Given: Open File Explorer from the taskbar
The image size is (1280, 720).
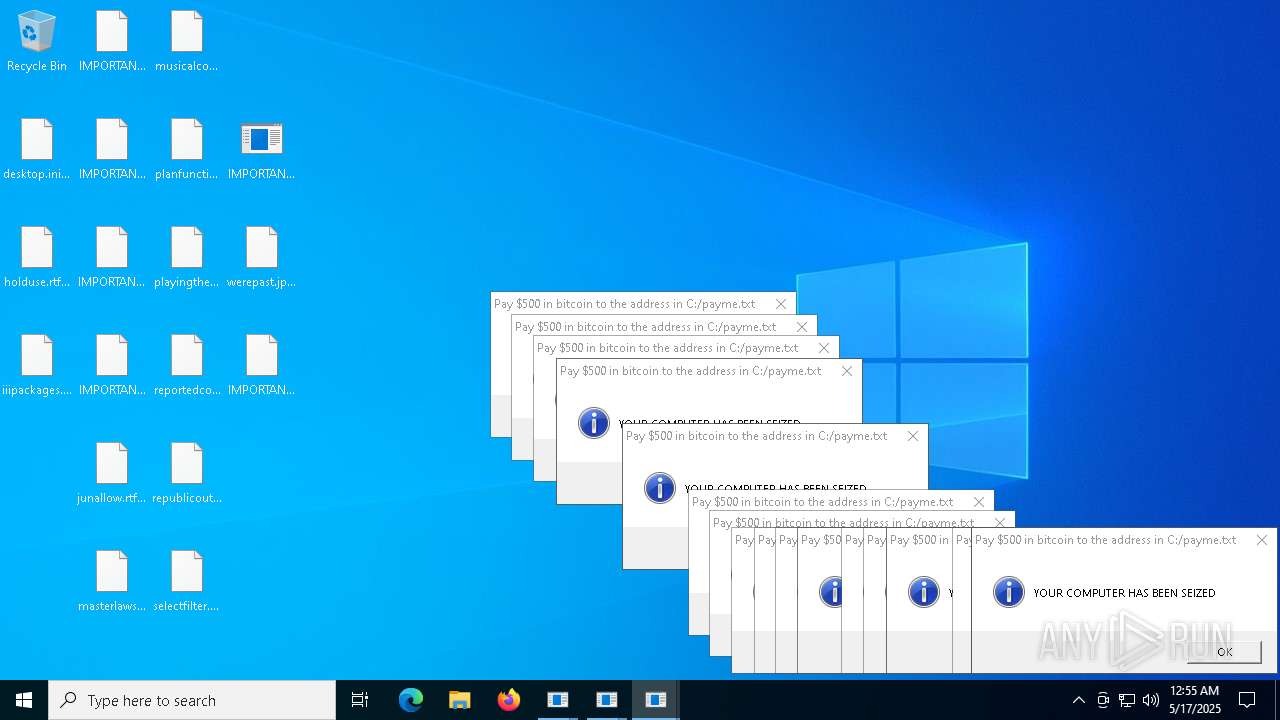Looking at the screenshot, I should pos(460,700).
